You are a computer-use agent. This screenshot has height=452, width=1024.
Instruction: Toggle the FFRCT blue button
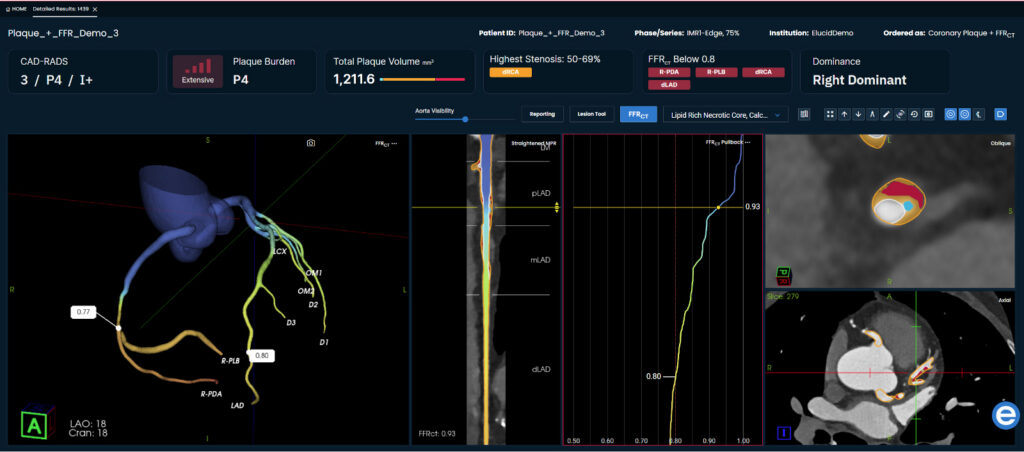(x=638, y=114)
